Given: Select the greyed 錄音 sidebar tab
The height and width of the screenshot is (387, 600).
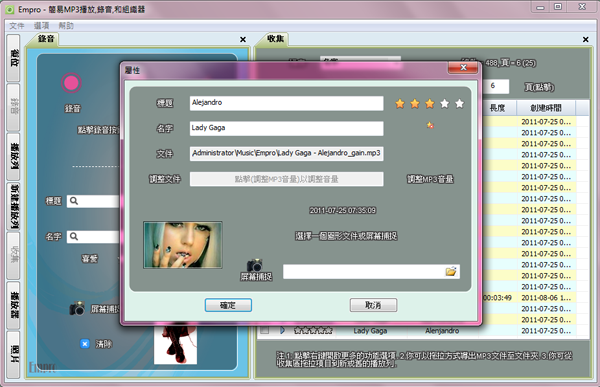Looking at the screenshot, I should (14, 107).
